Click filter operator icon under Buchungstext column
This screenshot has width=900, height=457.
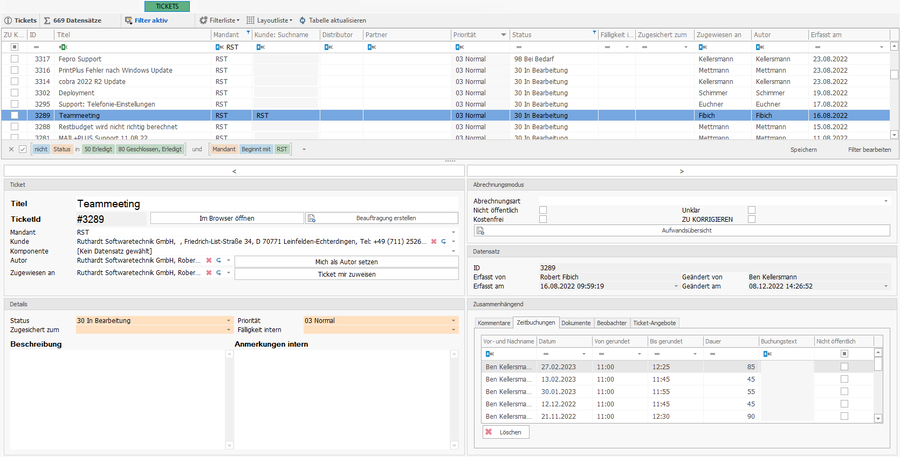767,354
